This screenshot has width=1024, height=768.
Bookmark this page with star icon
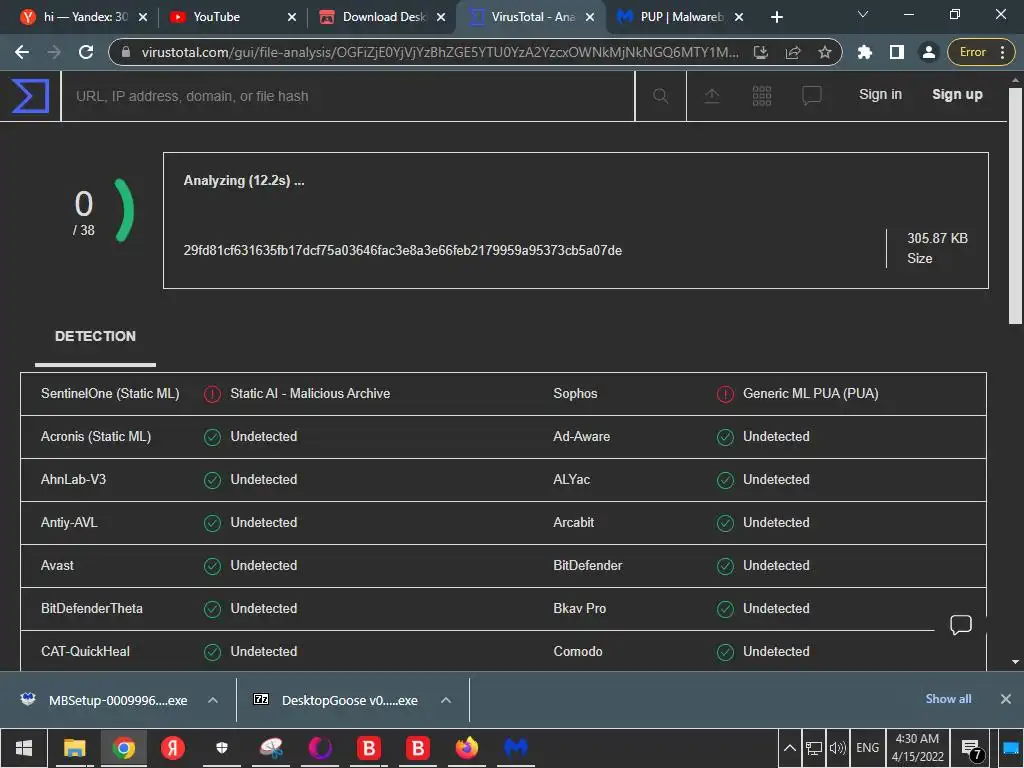coord(825,52)
